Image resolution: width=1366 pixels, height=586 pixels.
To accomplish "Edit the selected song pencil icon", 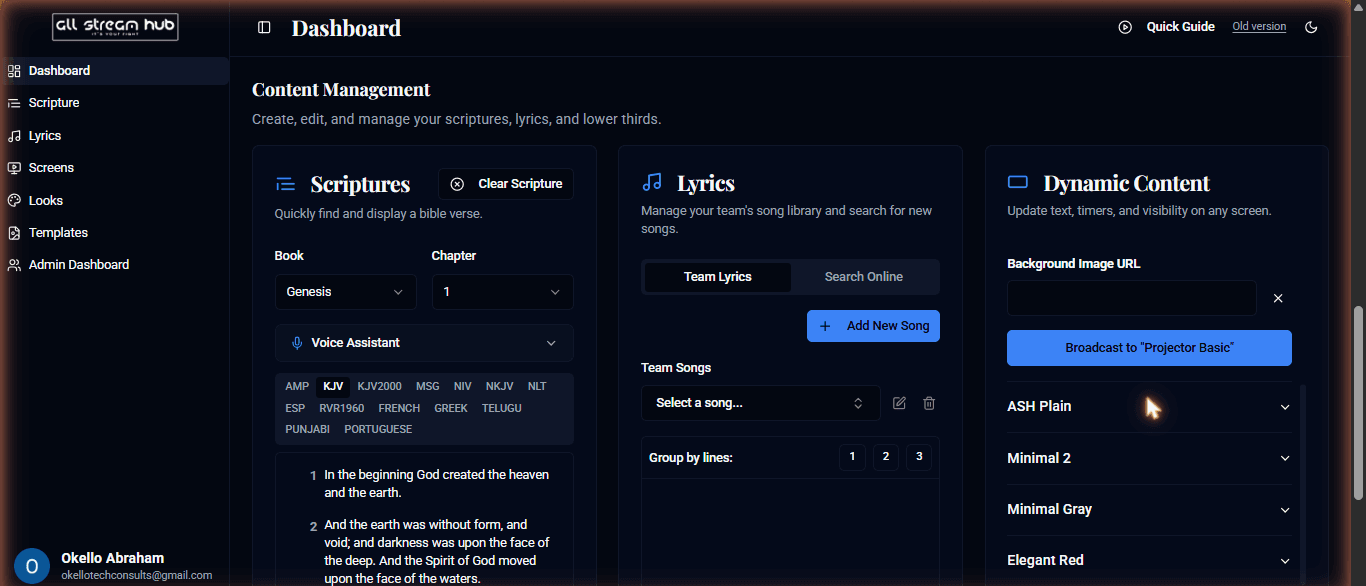I will tap(899, 403).
